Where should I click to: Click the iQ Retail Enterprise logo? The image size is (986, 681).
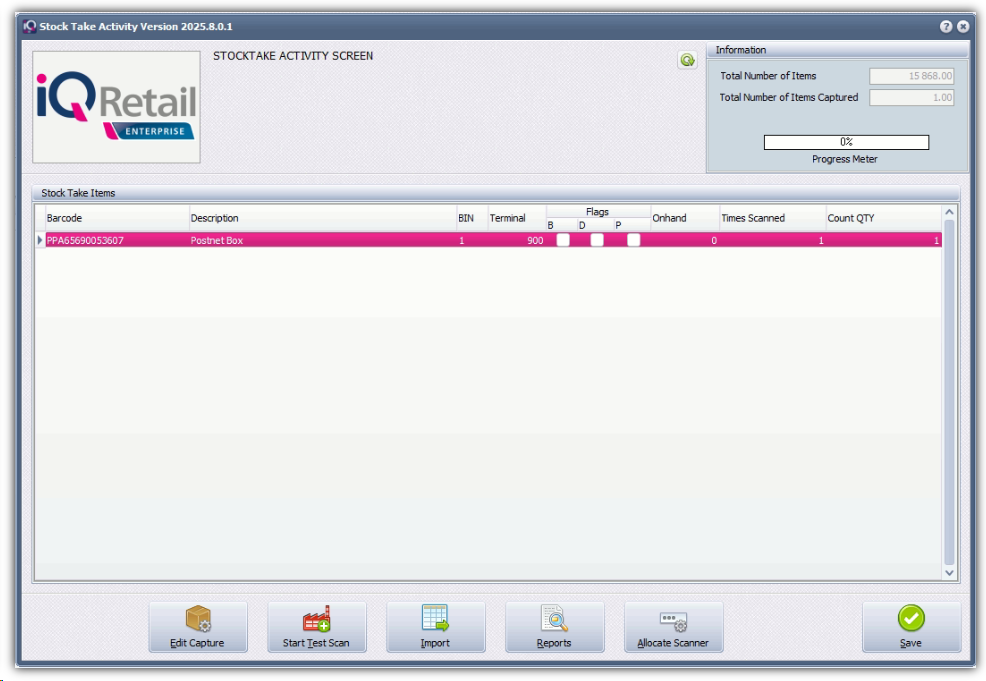(x=116, y=106)
